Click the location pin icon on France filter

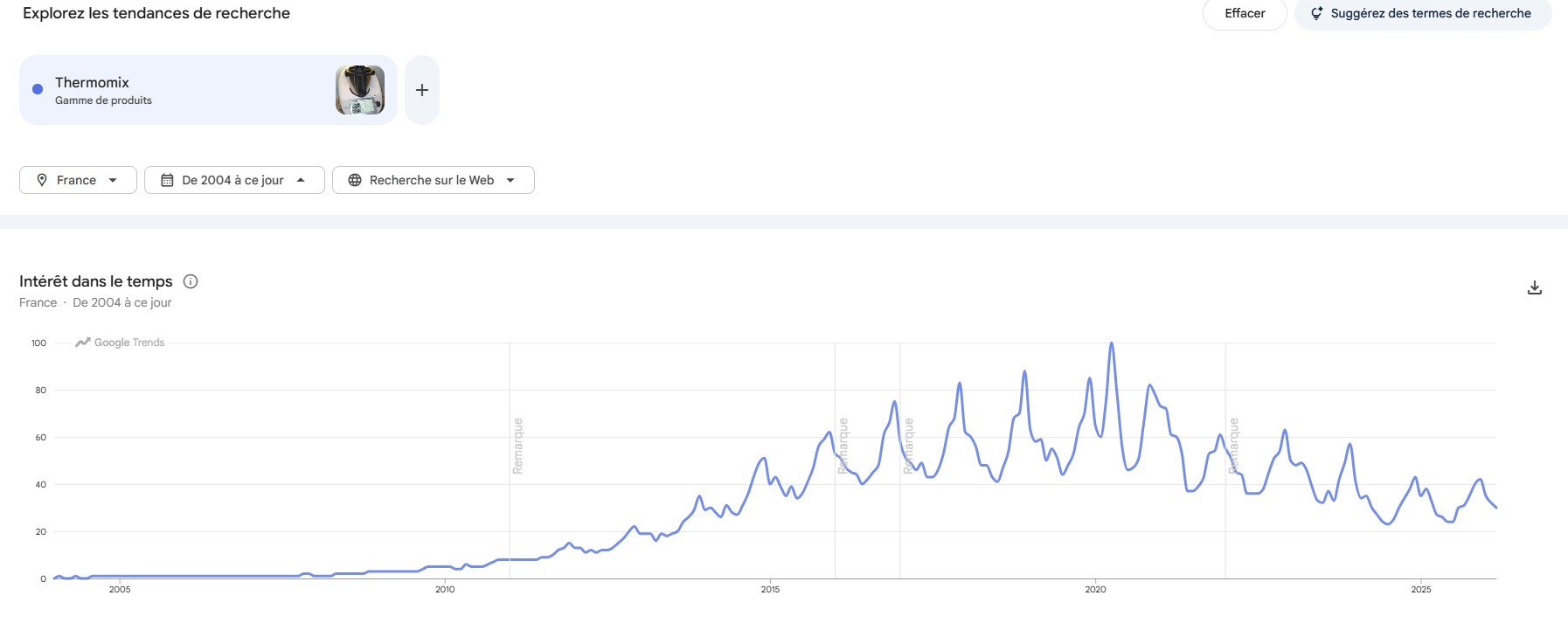pyautogui.click(x=42, y=180)
